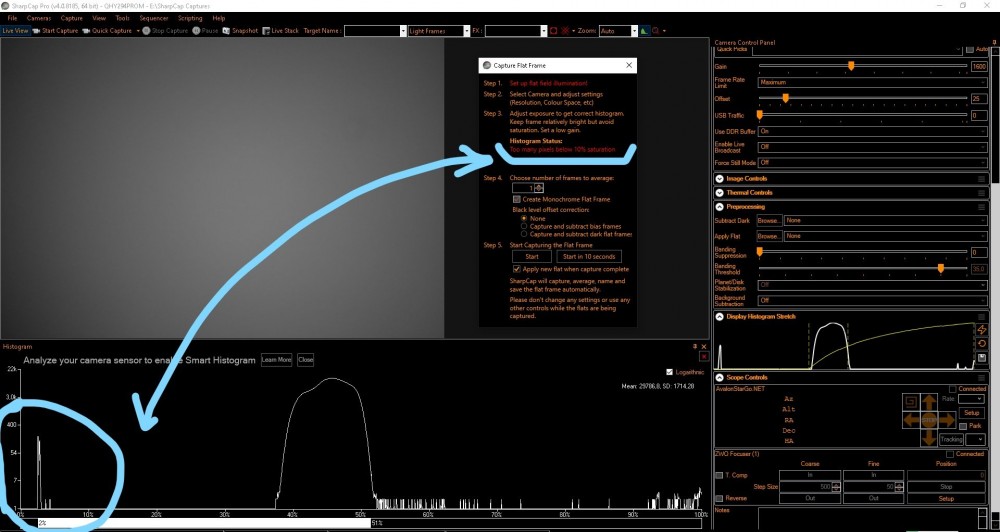Click the Offset slider handle

786,98
